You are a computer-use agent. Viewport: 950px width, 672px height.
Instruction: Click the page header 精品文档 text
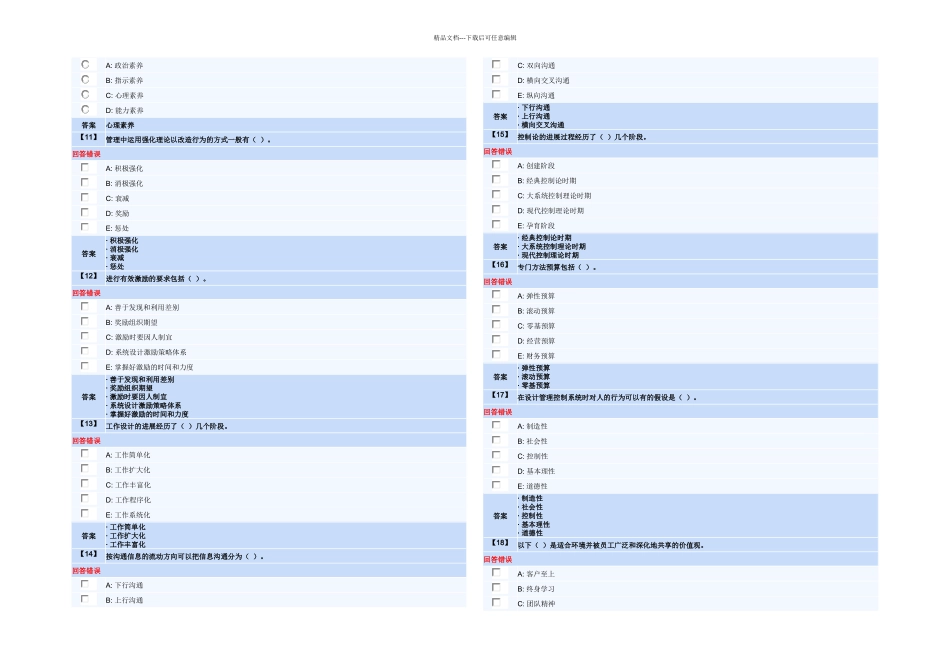(x=475, y=38)
